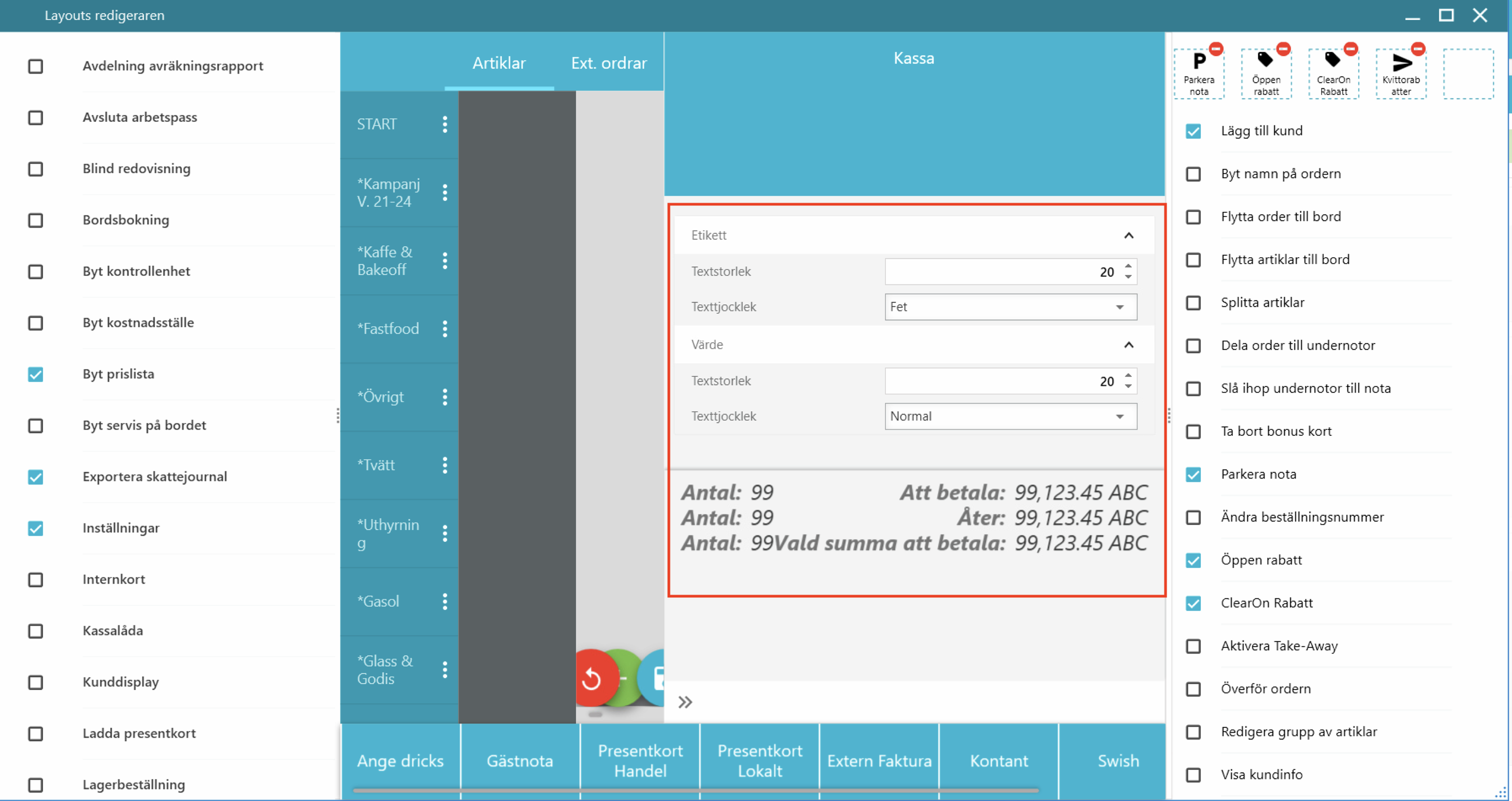Click the Parkera nota P icon
The height and width of the screenshot is (801, 1512).
coord(1199,61)
